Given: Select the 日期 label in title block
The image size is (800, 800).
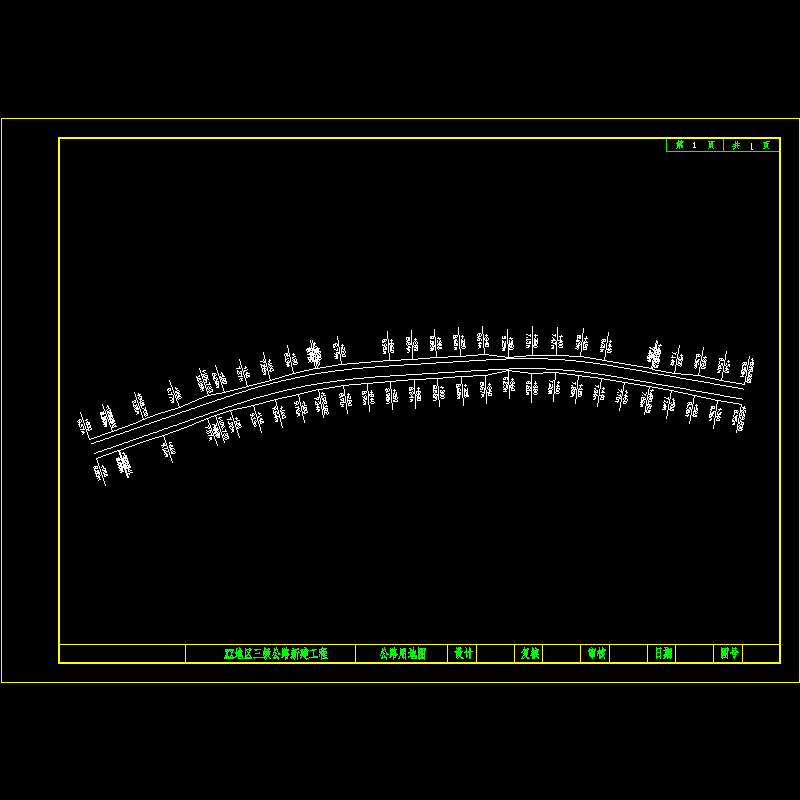Looking at the screenshot, I should (663, 653).
